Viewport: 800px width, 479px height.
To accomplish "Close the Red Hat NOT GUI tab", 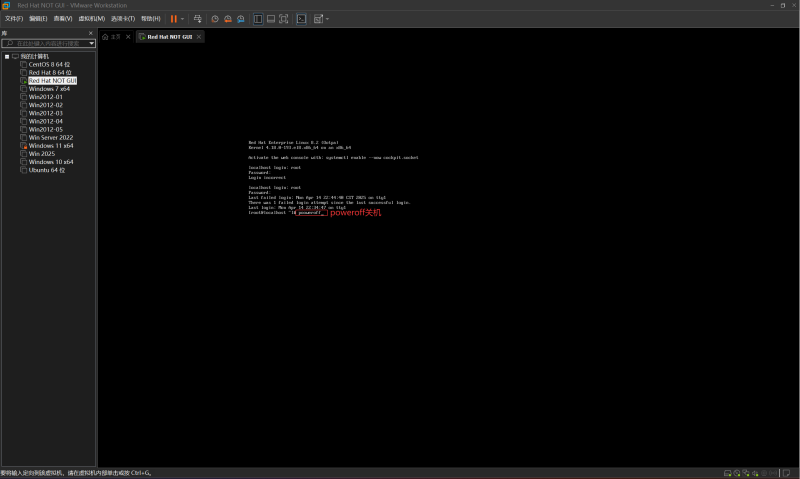I will point(199,37).
